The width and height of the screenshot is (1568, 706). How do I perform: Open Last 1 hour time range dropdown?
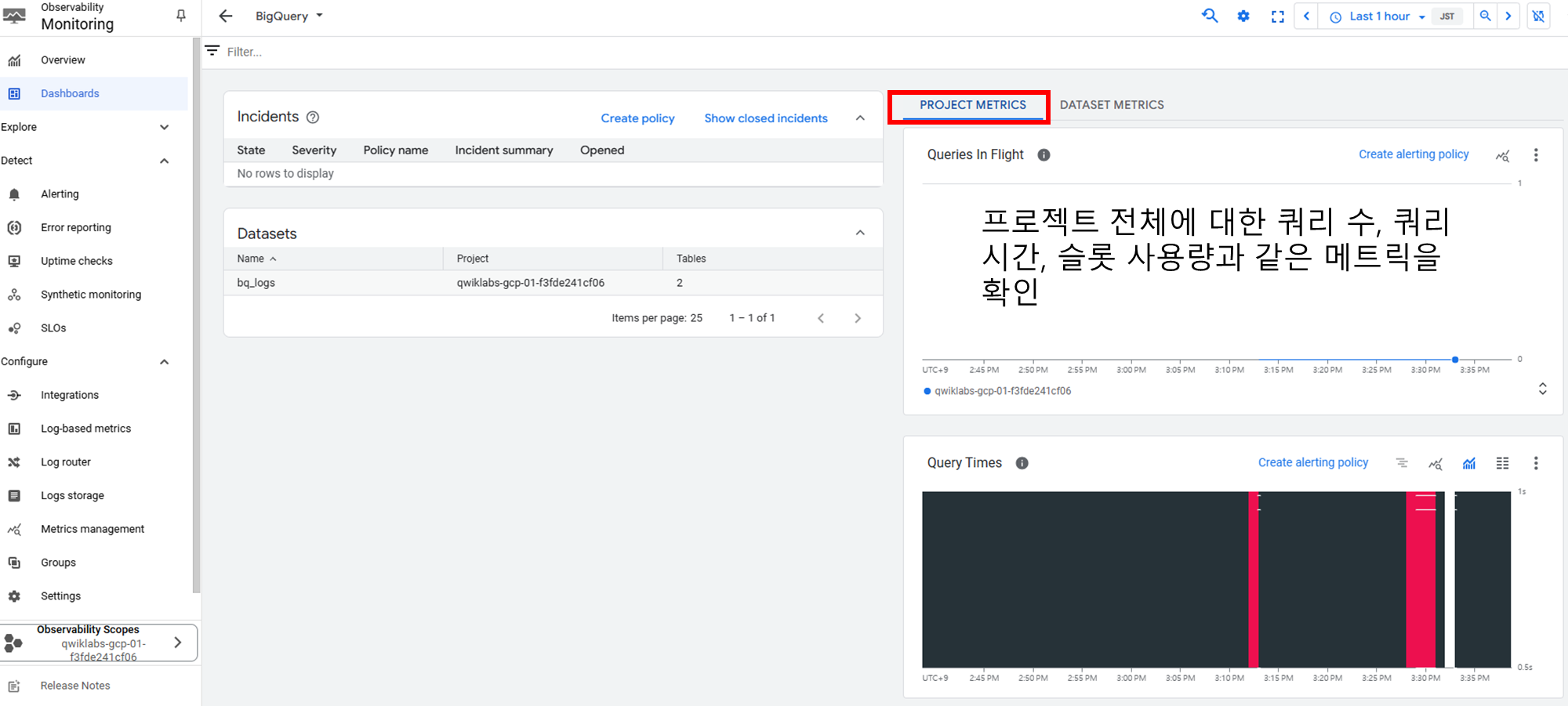click(x=1378, y=16)
